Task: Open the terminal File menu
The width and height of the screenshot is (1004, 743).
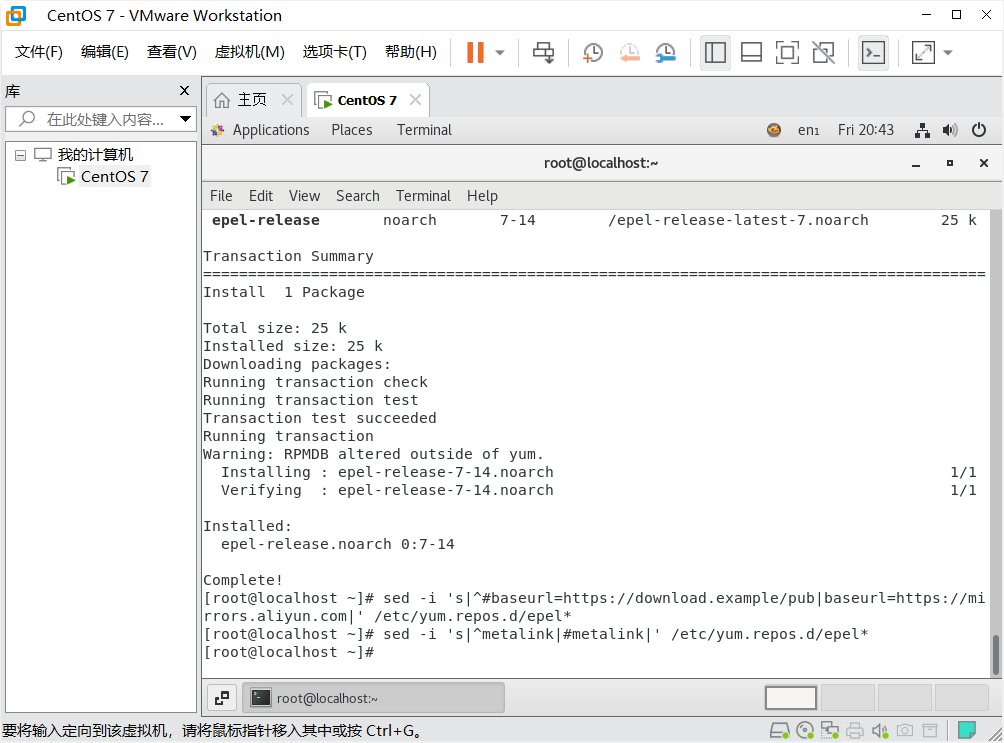Action: (x=221, y=196)
